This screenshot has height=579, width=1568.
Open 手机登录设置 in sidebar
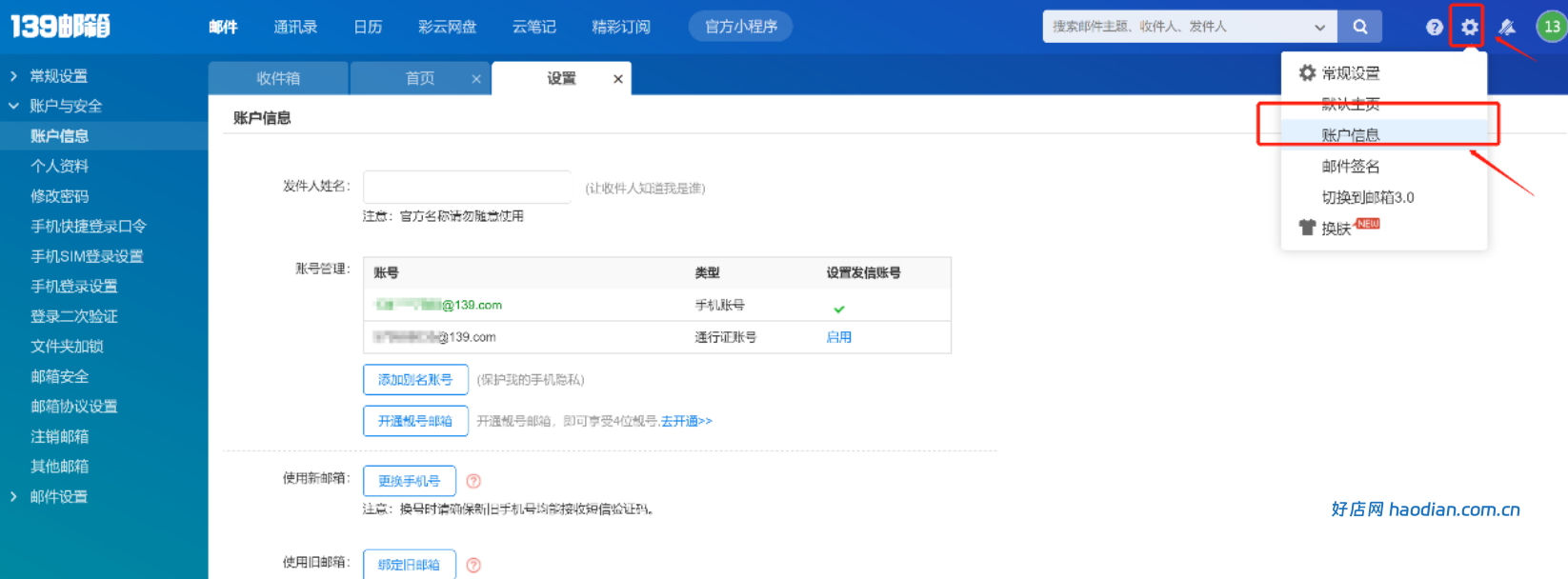(x=74, y=286)
